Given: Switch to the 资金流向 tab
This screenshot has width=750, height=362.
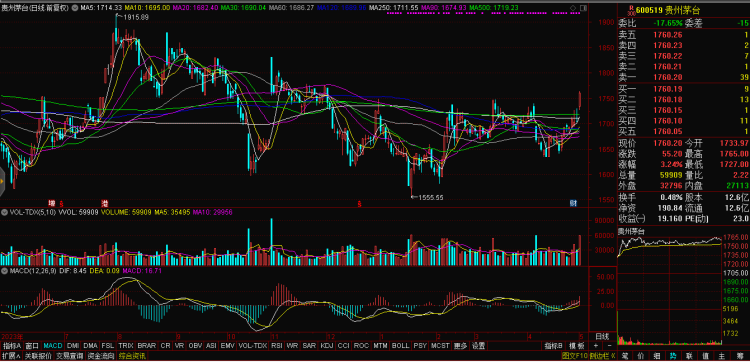Looking at the screenshot, I should point(101,356).
